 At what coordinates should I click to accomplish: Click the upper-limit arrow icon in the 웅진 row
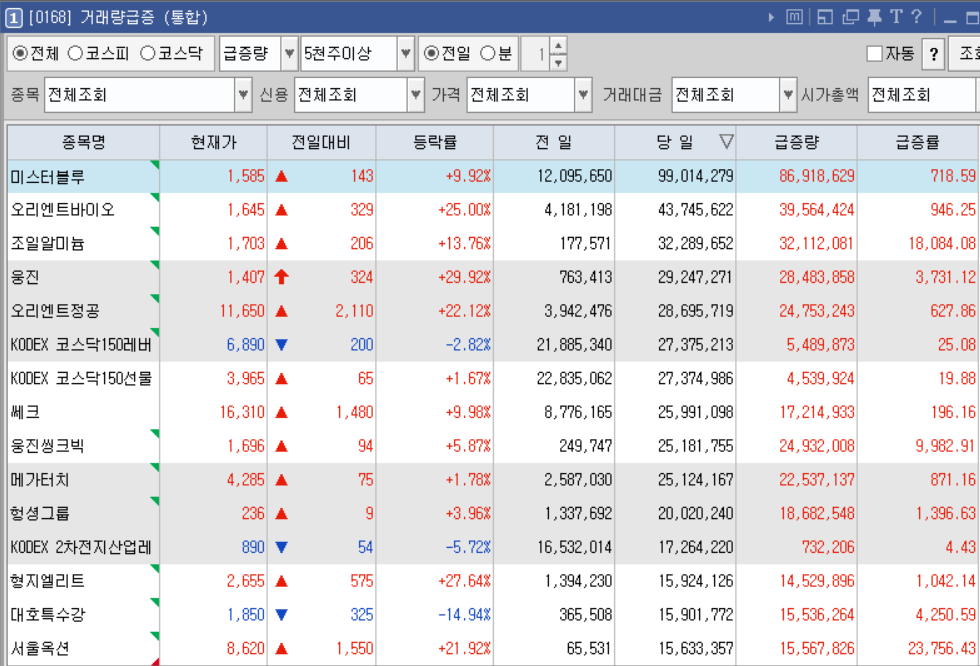click(281, 277)
